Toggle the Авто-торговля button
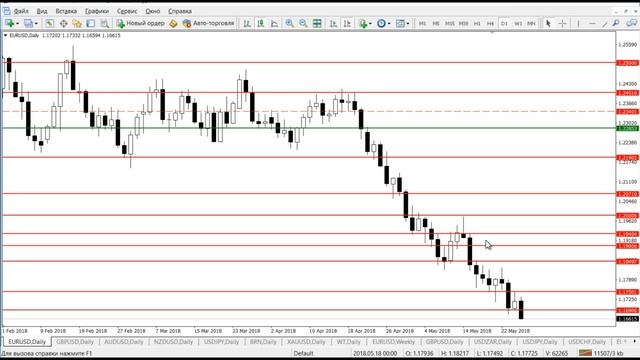The image size is (640, 360). click(209, 23)
